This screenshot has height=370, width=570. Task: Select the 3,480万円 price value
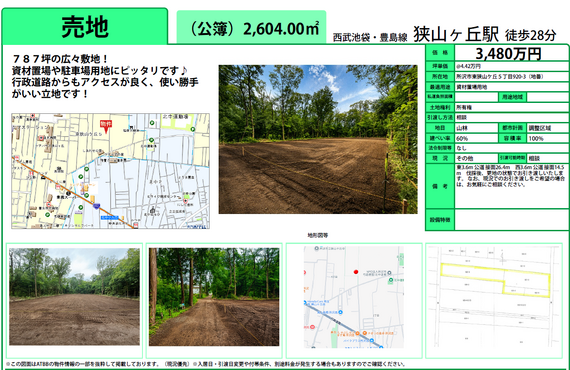(x=508, y=54)
